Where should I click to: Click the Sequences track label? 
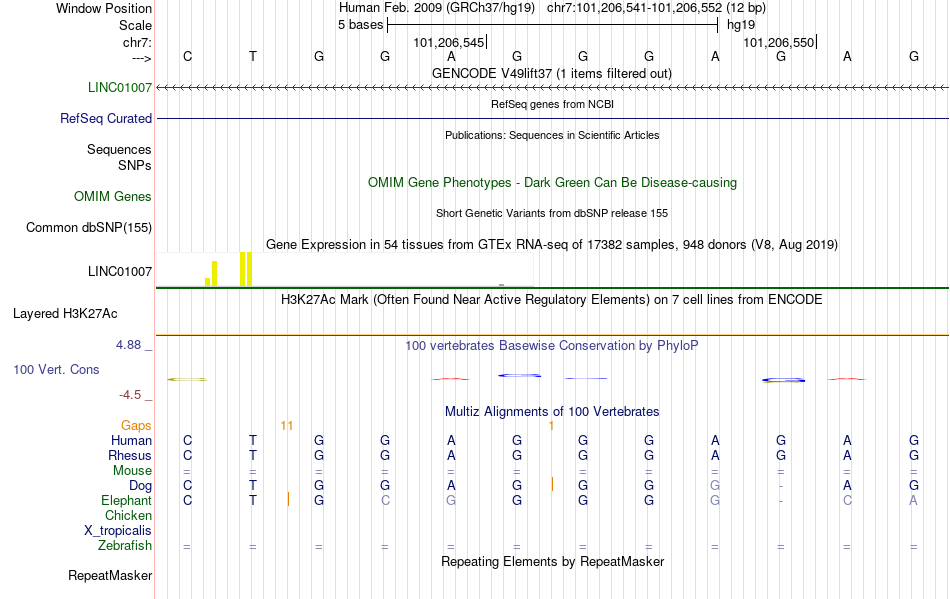click(x=119, y=149)
